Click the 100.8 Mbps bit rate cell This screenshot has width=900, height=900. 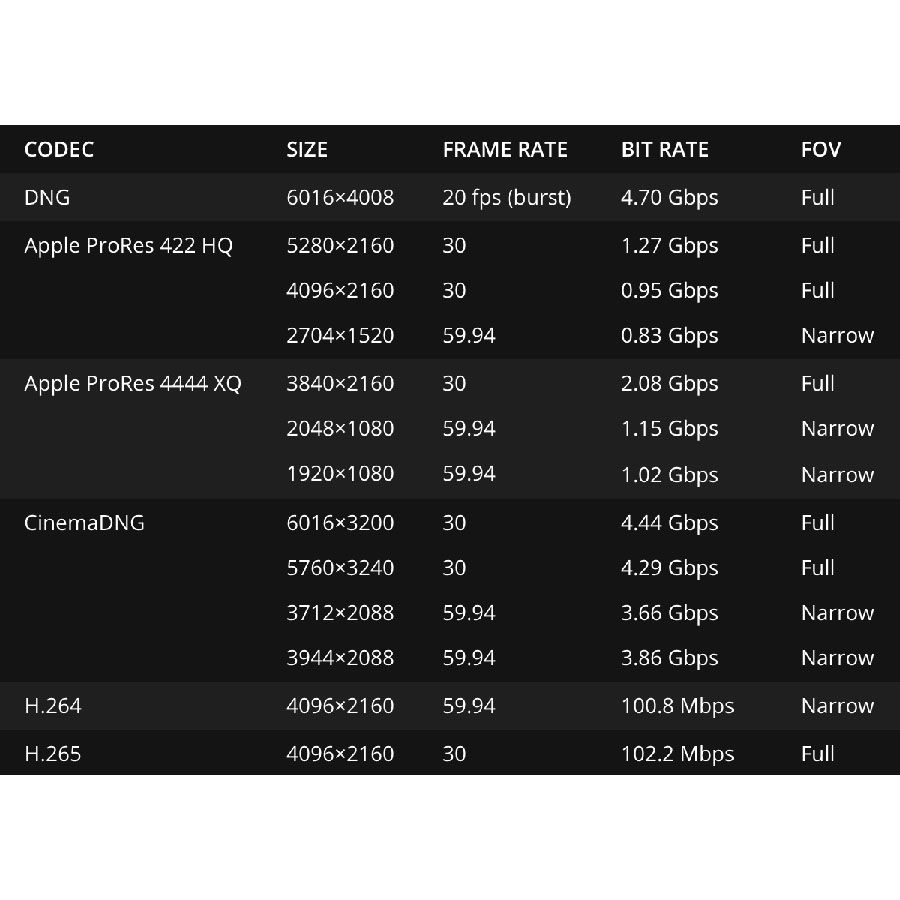678,706
